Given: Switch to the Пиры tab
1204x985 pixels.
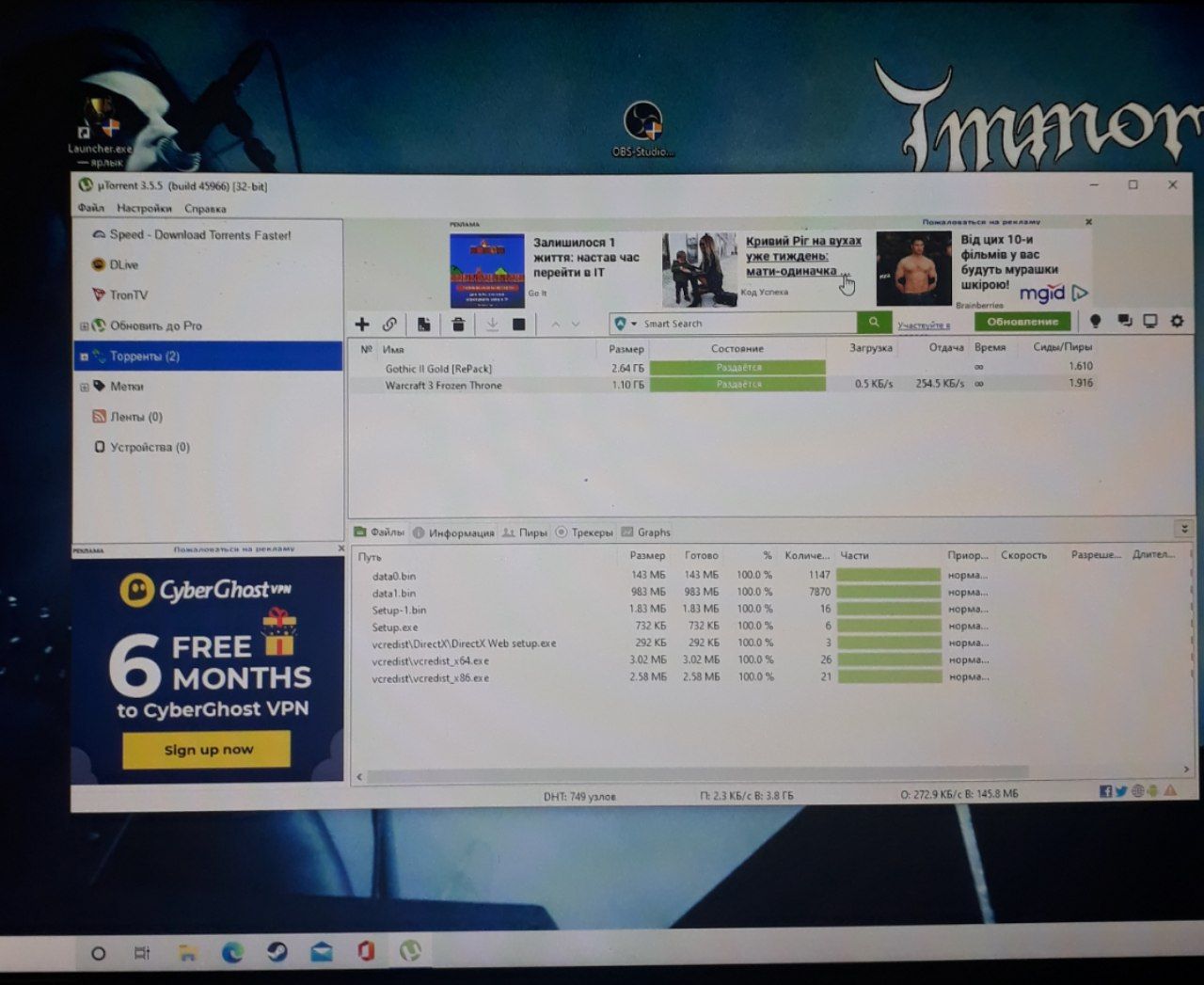Looking at the screenshot, I should [525, 532].
